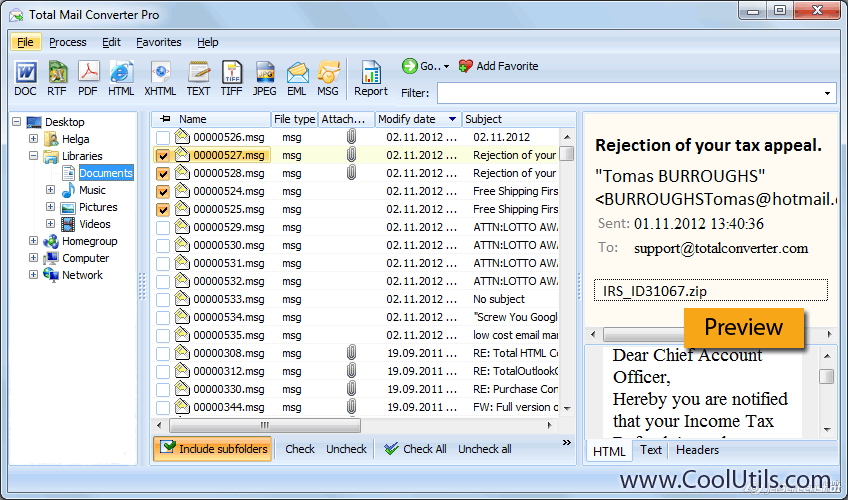Viewport: 848px width, 500px height.
Task: Collapse the Libraries tree node
Action: coord(34,156)
